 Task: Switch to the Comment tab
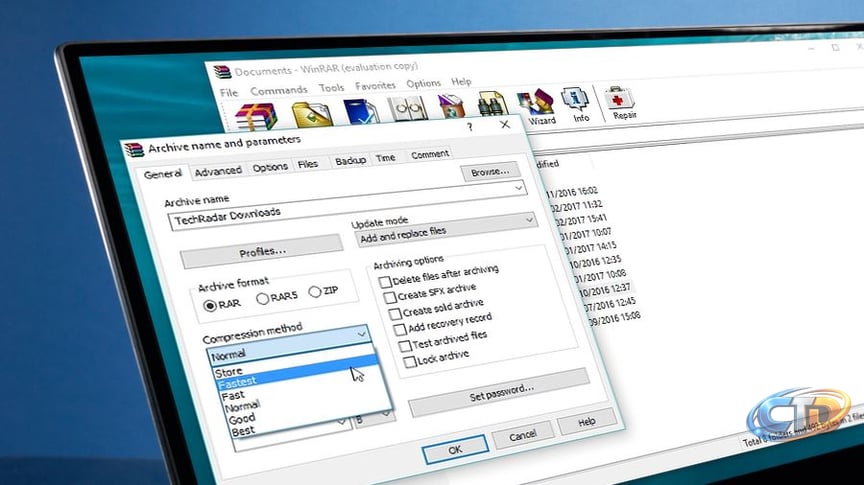[x=430, y=154]
